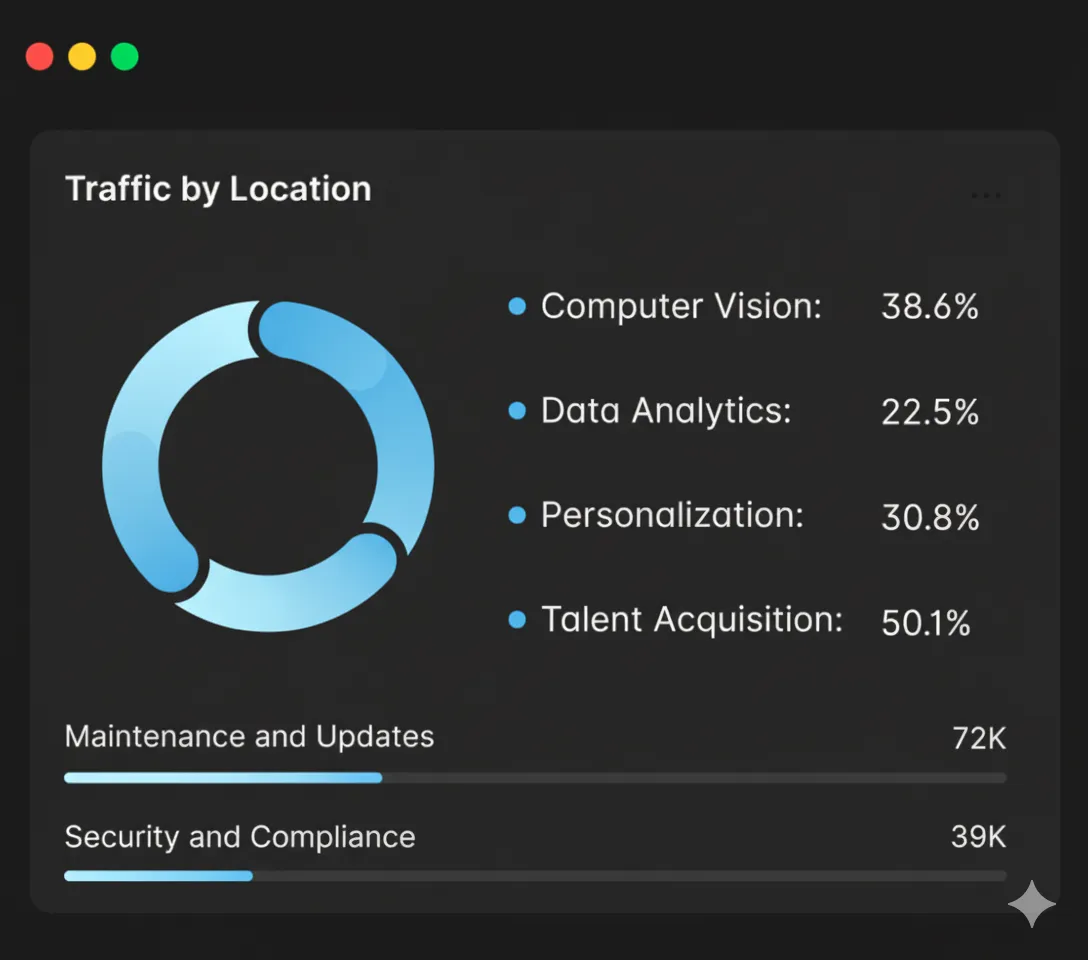Click the Personalization legend dot
Screen dimensions: 1088x960
pos(517,516)
